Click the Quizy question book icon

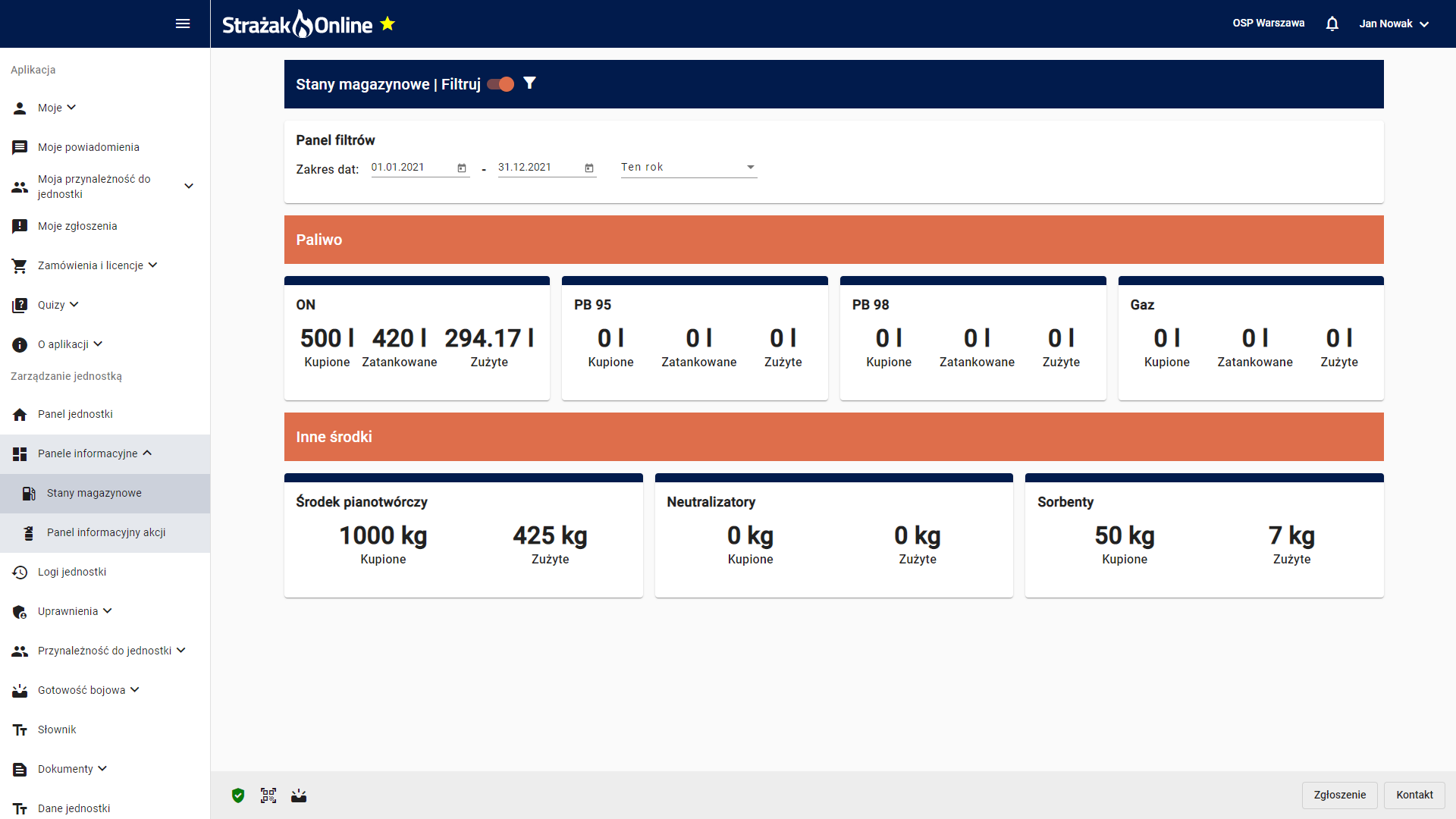20,305
